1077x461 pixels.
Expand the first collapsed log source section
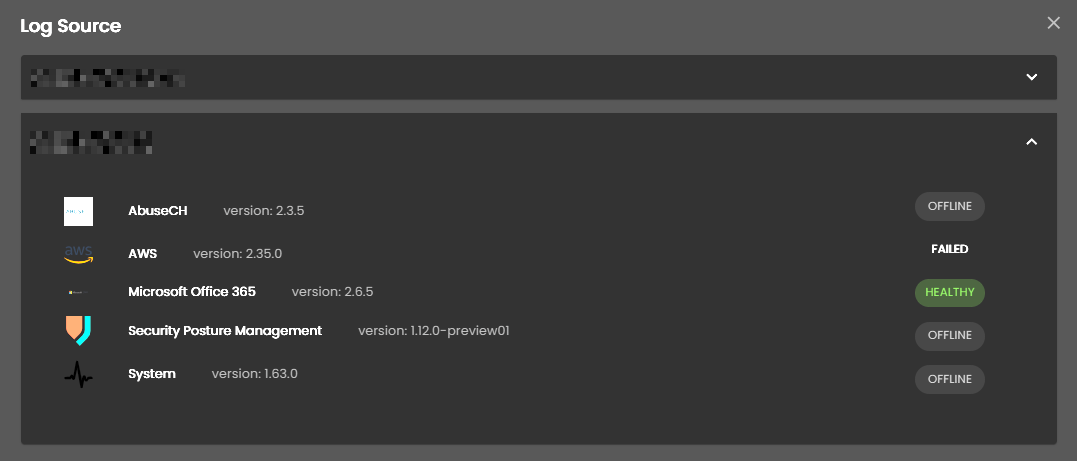(x=1032, y=77)
